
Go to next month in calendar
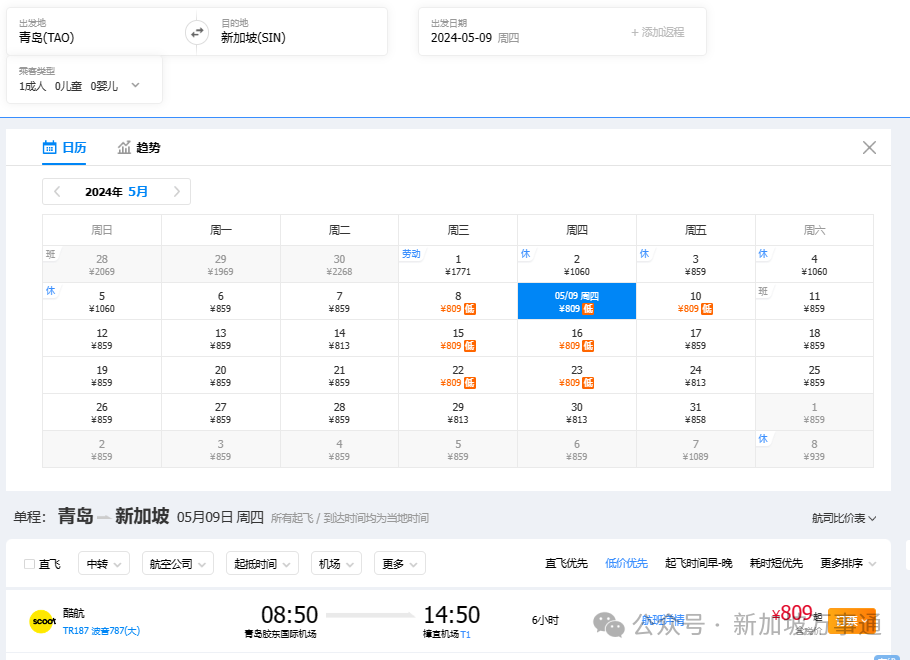177,192
